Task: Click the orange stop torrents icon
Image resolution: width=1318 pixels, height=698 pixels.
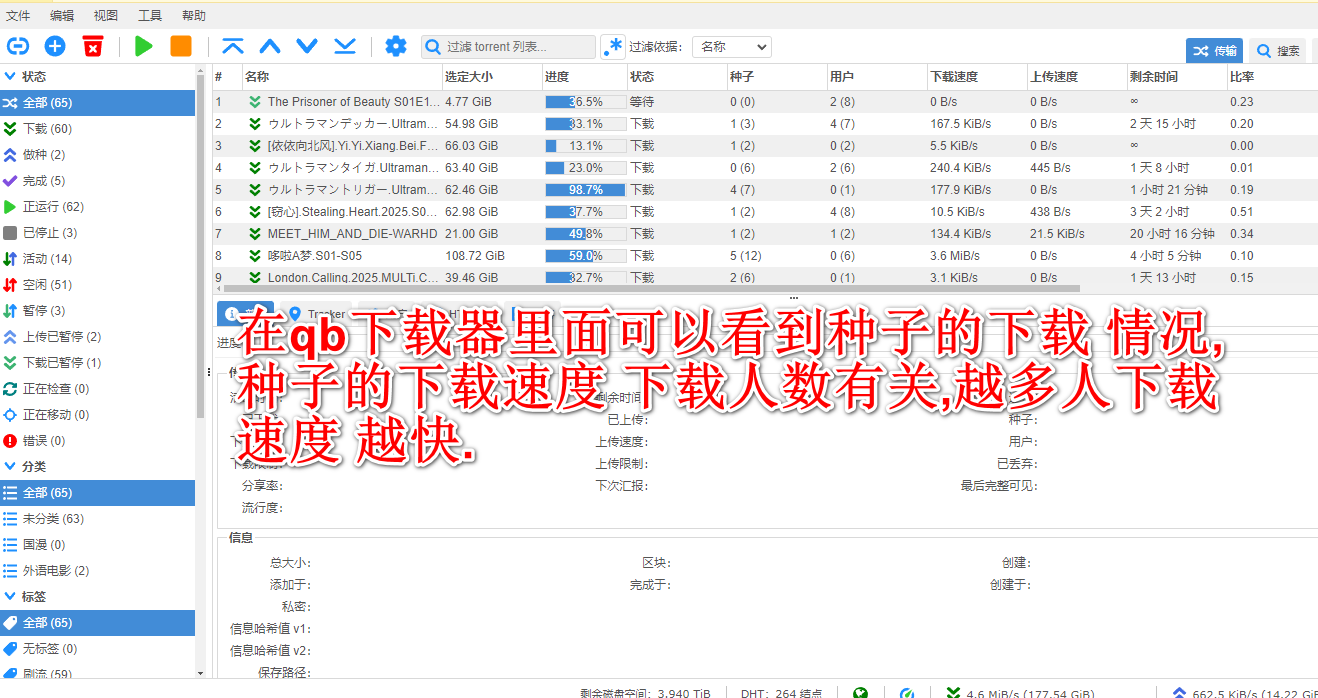Action: coord(181,46)
